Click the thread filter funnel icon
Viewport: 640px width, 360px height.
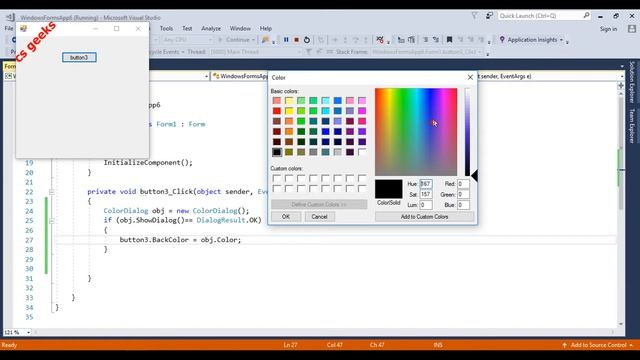[309, 52]
